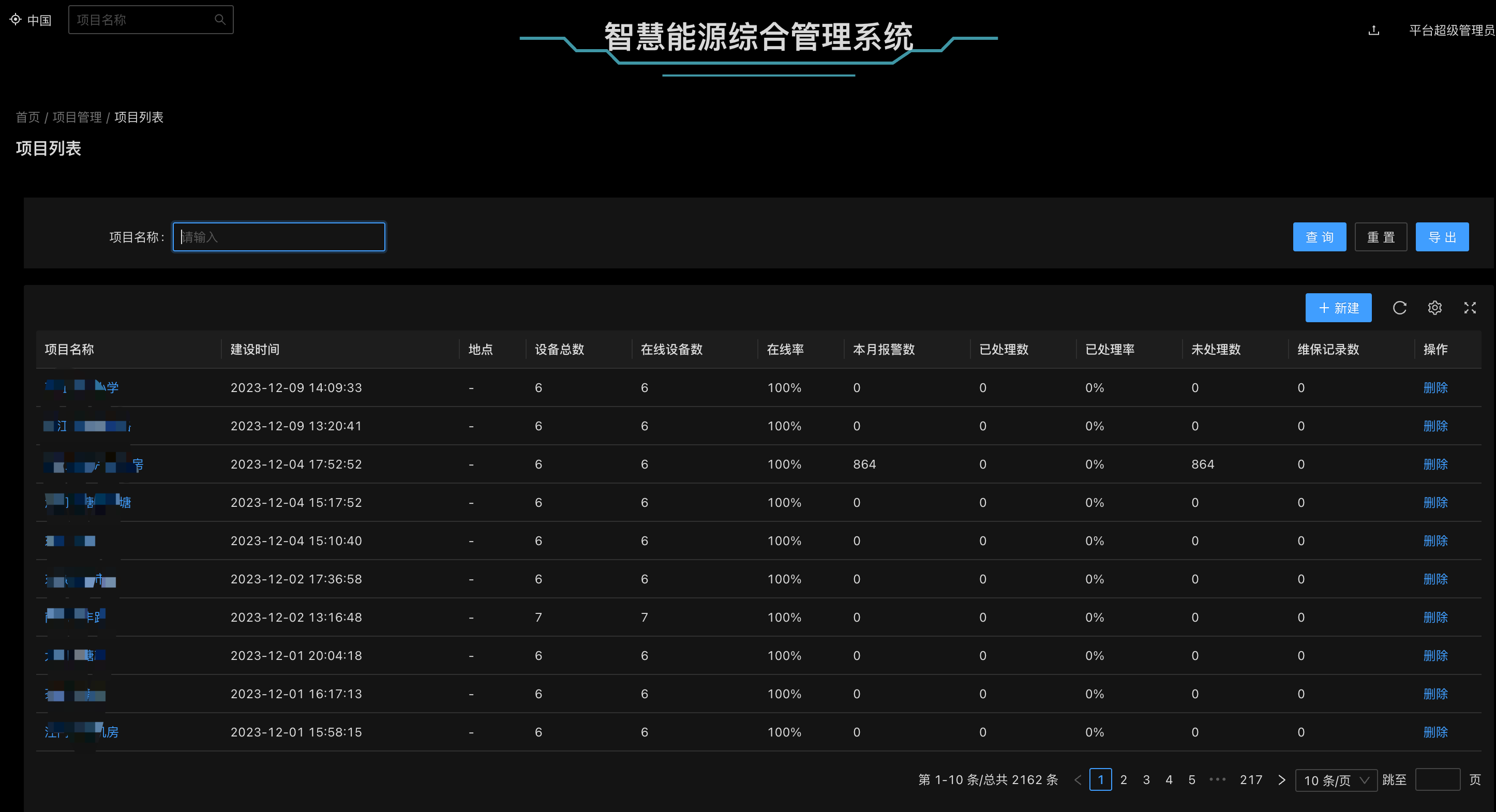This screenshot has width=1496, height=812.
Task: Delete the 2023-12-01 16:17:13 project row
Action: [1435, 694]
